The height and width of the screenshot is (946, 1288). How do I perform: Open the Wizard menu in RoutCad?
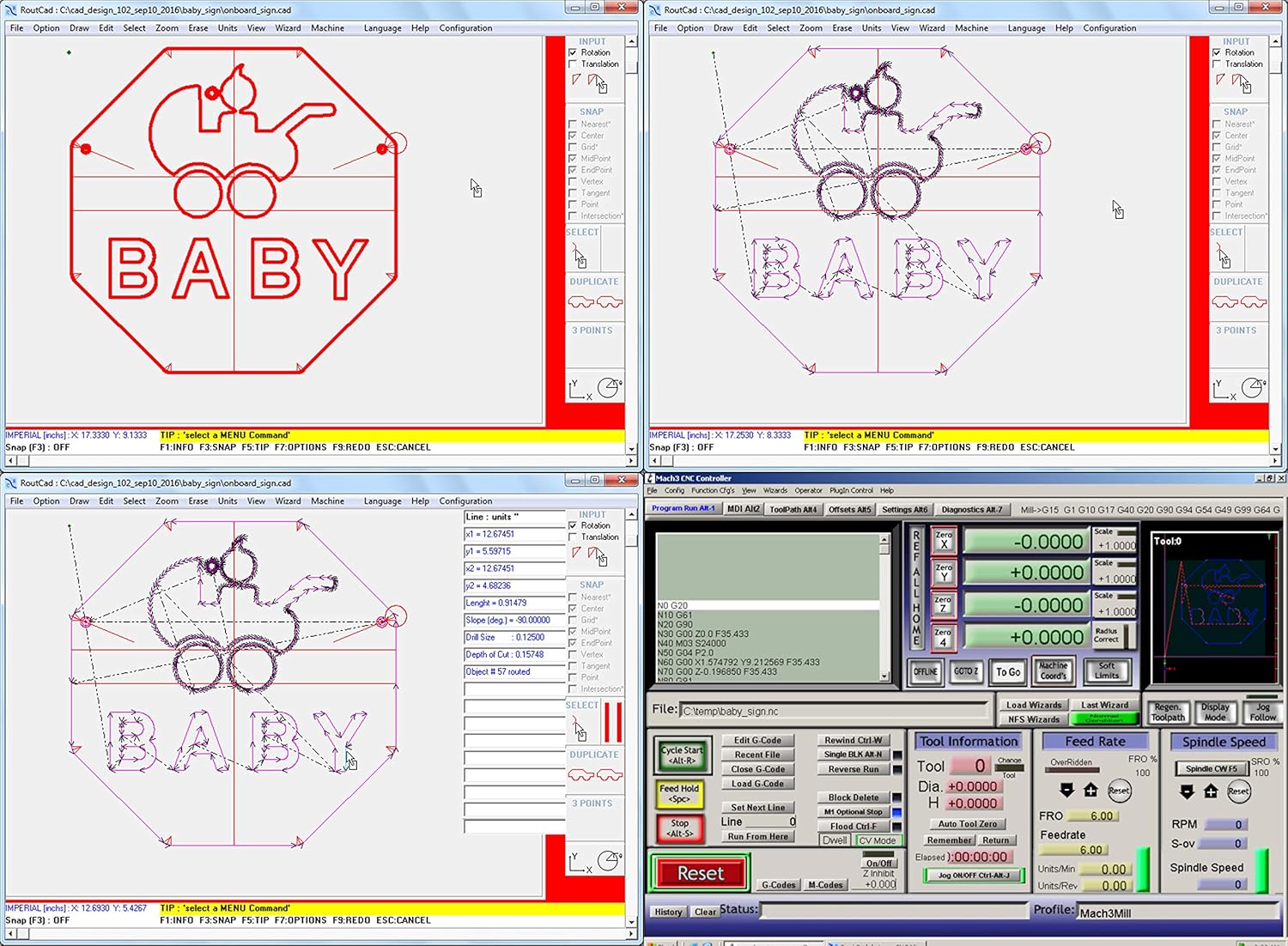point(288,27)
